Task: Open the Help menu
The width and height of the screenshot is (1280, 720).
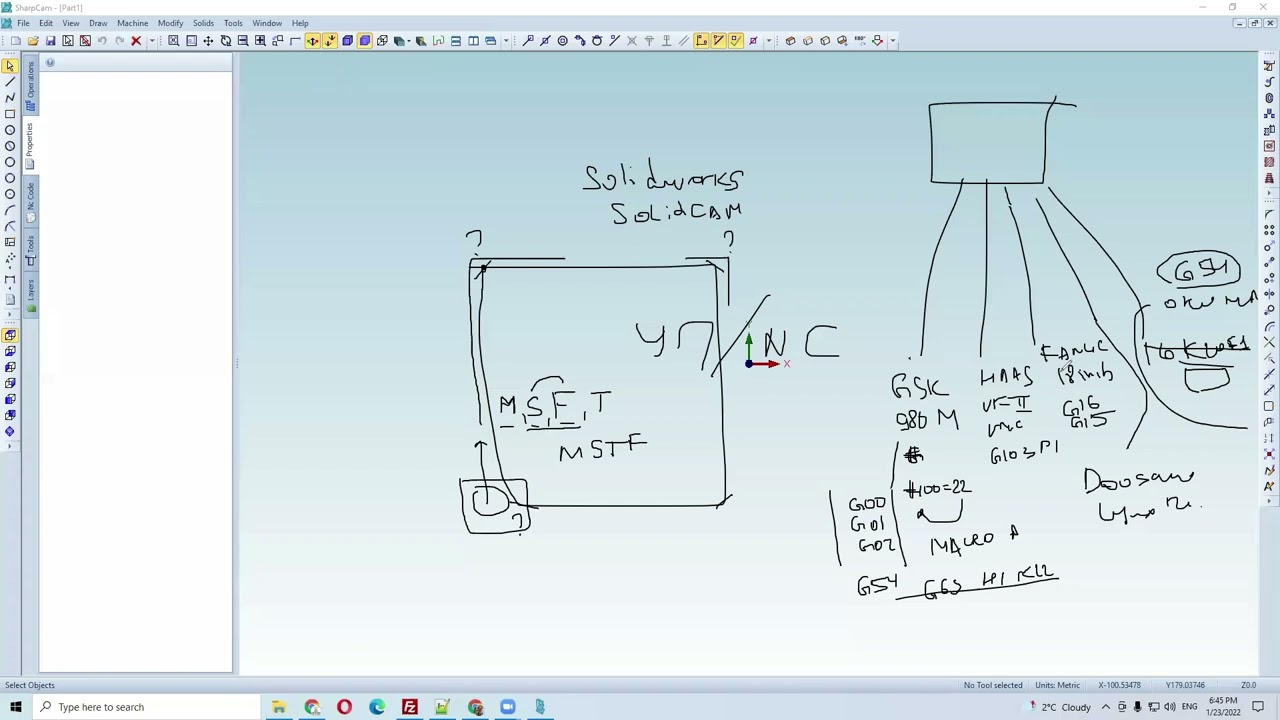Action: pos(300,23)
